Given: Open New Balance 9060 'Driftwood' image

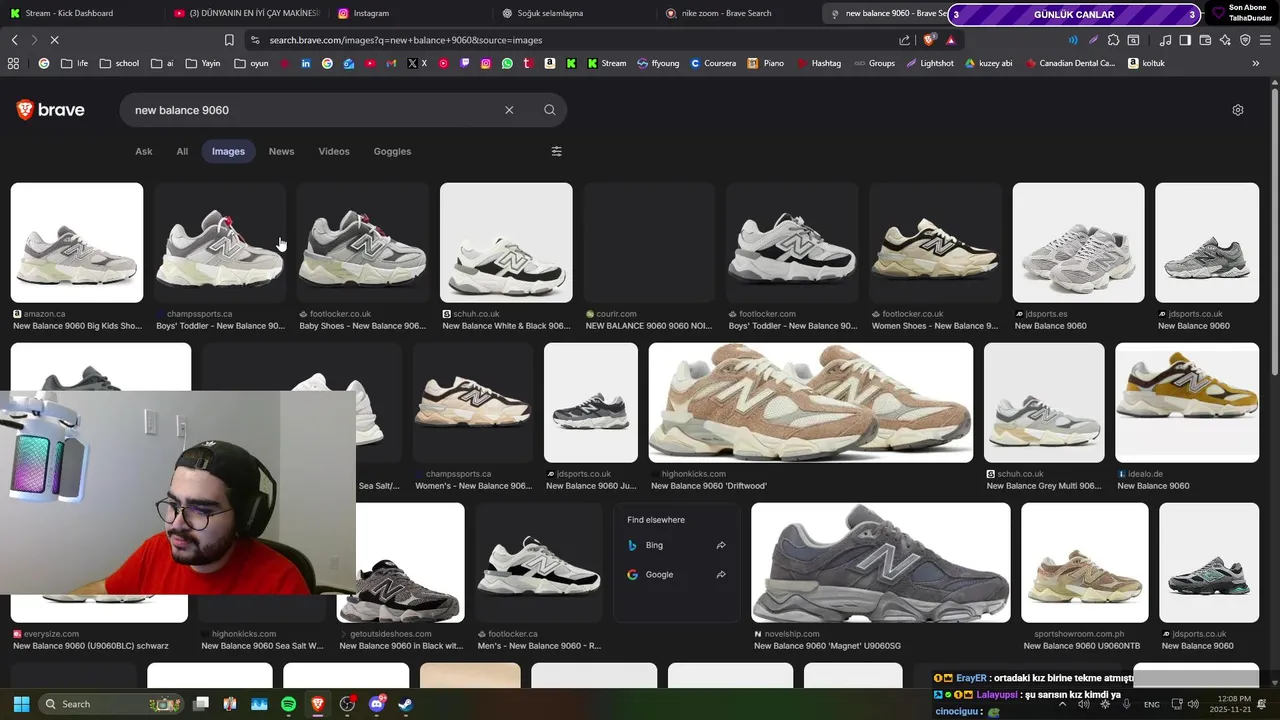Looking at the screenshot, I should click(x=811, y=403).
